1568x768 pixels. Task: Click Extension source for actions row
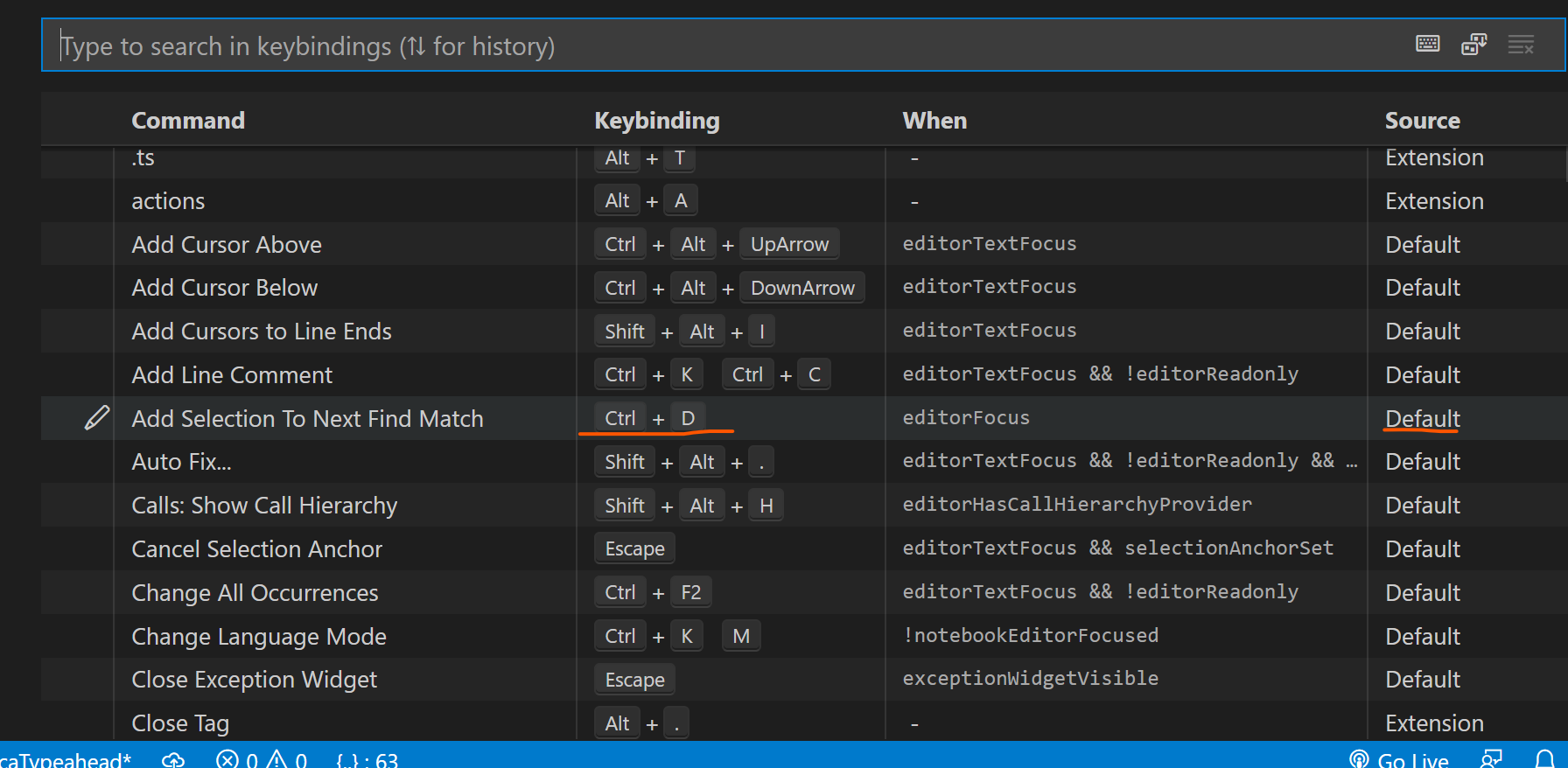[1434, 201]
